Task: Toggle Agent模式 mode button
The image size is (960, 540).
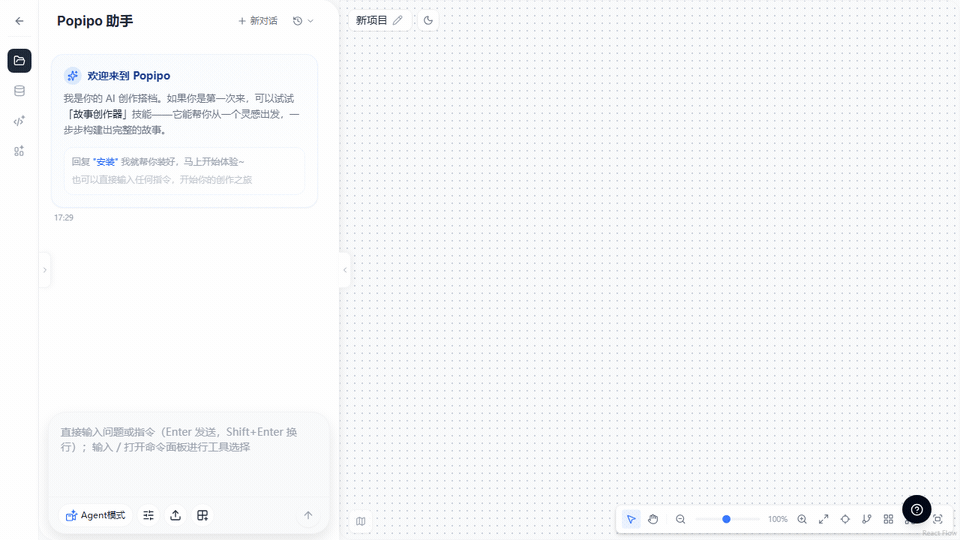Action: (x=96, y=515)
